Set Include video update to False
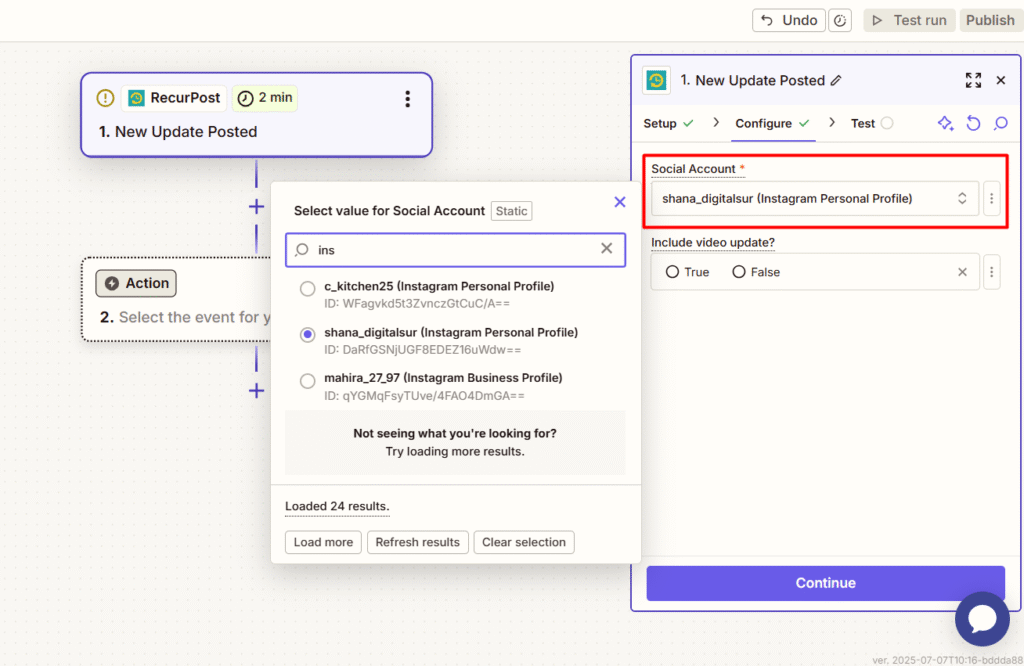This screenshot has height=666, width=1024. (739, 272)
